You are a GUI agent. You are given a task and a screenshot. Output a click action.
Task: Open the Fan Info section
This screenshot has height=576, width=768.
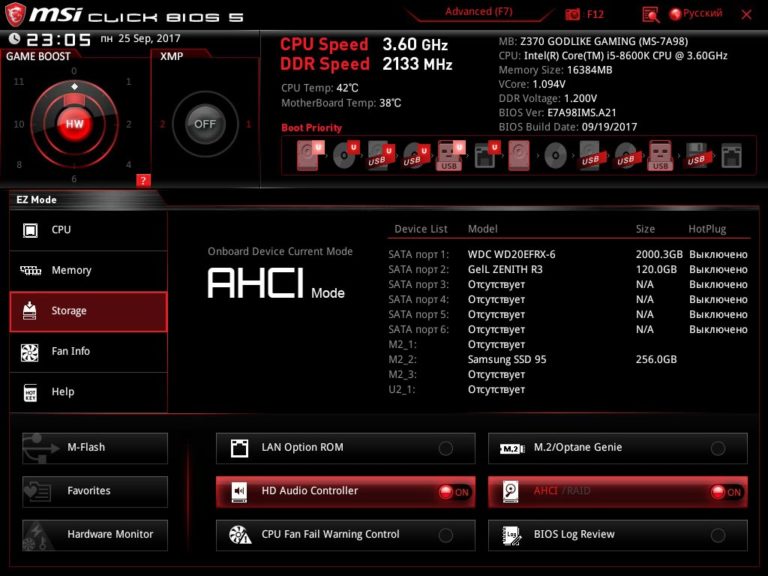point(88,352)
